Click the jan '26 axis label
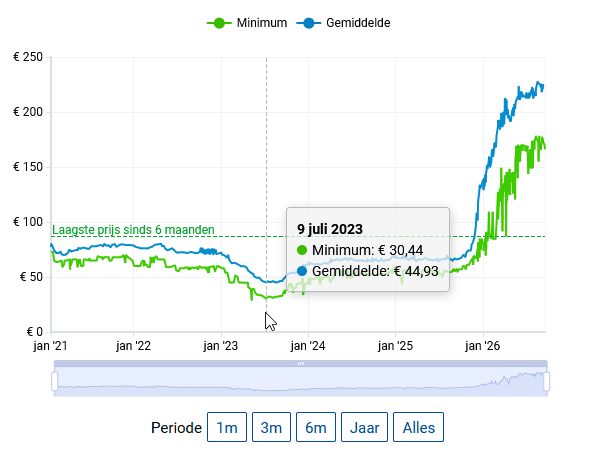 click(483, 346)
